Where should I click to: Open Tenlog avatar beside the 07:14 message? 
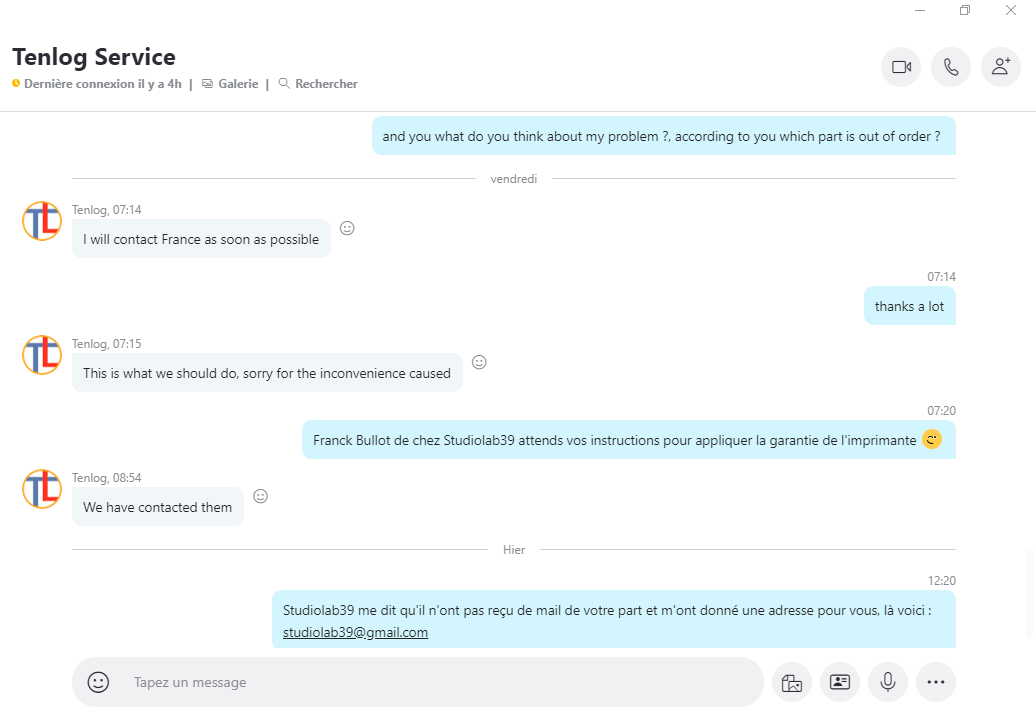[42, 221]
